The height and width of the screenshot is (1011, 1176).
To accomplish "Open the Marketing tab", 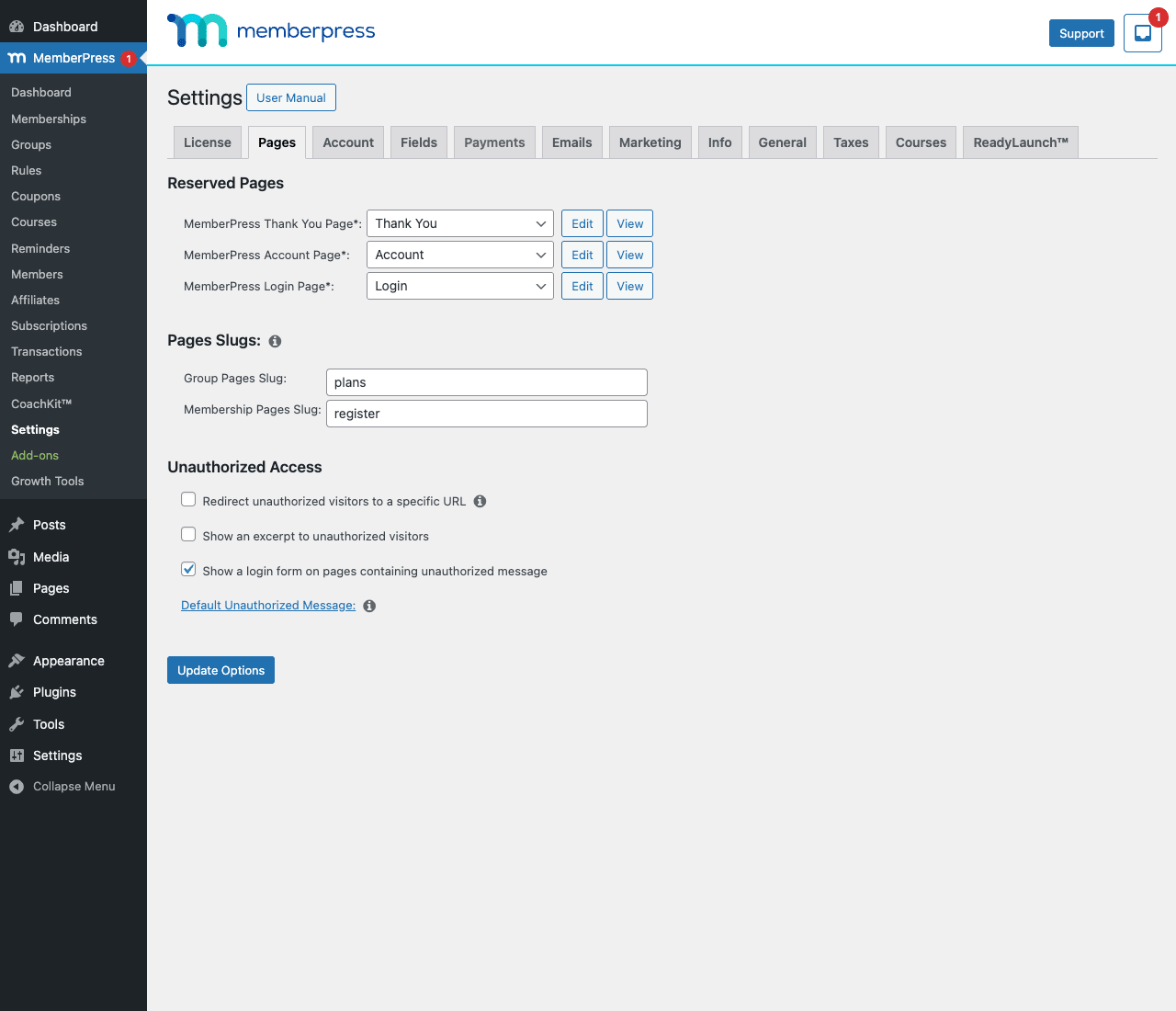I will (650, 142).
